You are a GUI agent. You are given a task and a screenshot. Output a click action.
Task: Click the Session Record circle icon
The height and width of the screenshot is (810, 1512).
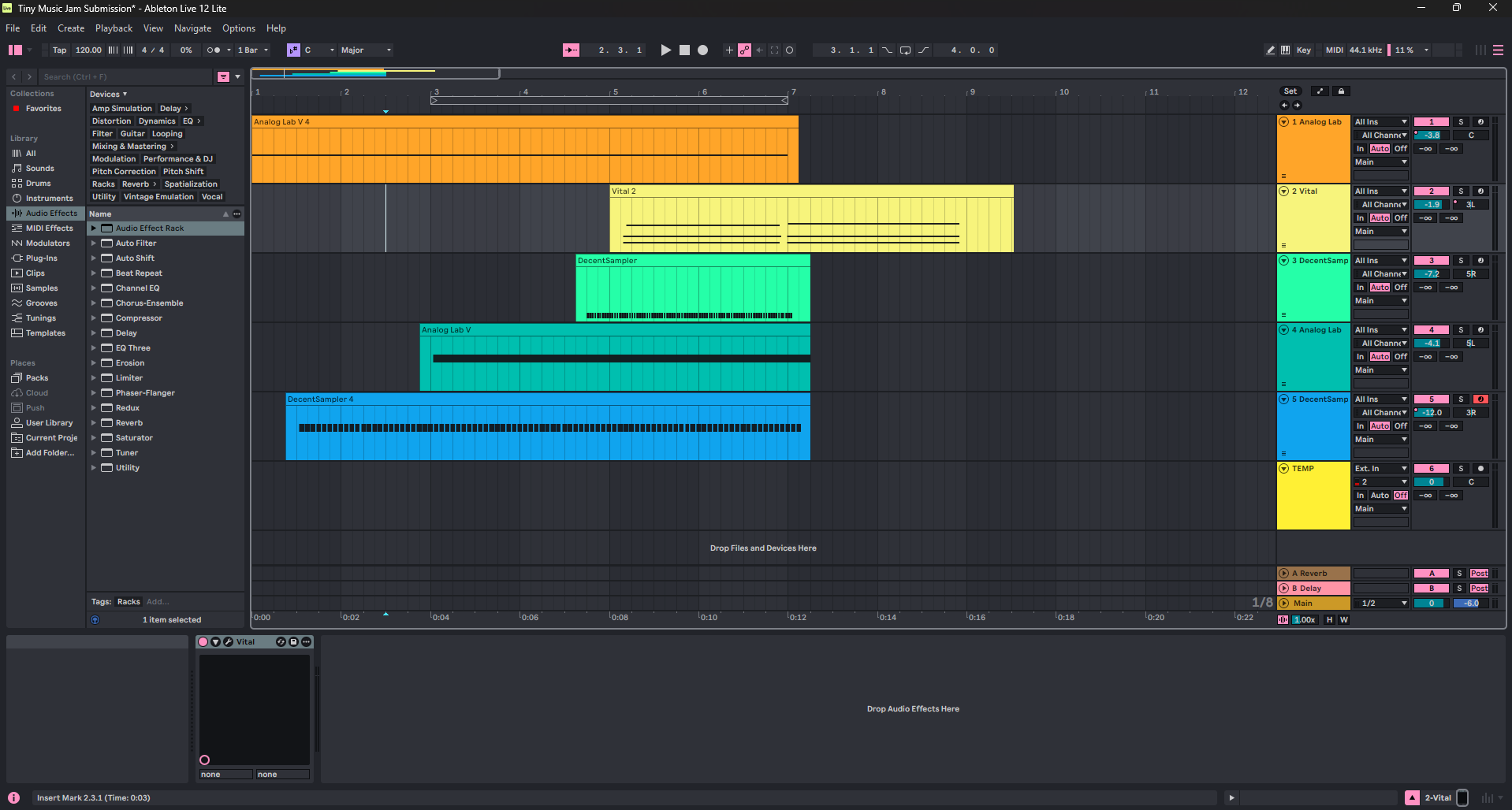790,50
